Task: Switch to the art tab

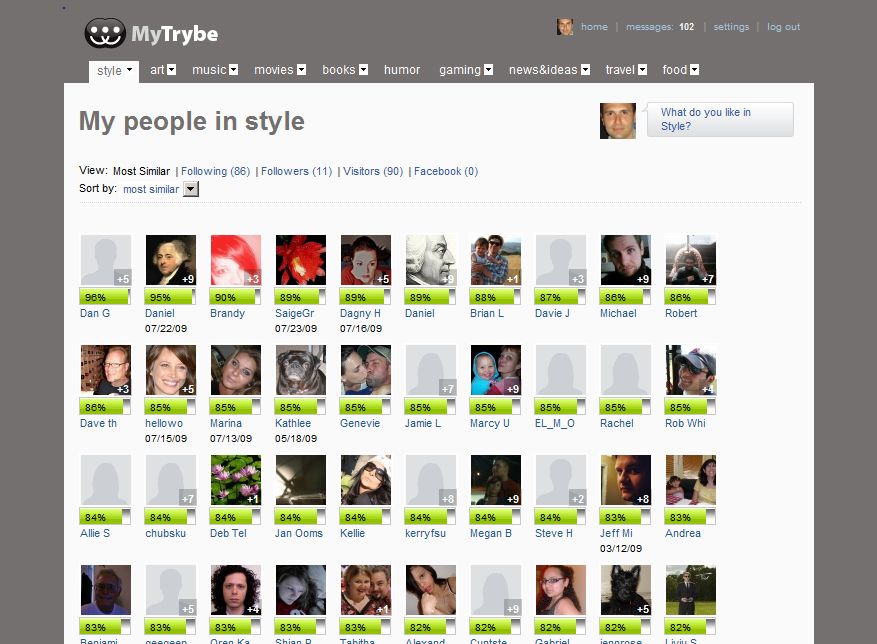Action: 157,70
